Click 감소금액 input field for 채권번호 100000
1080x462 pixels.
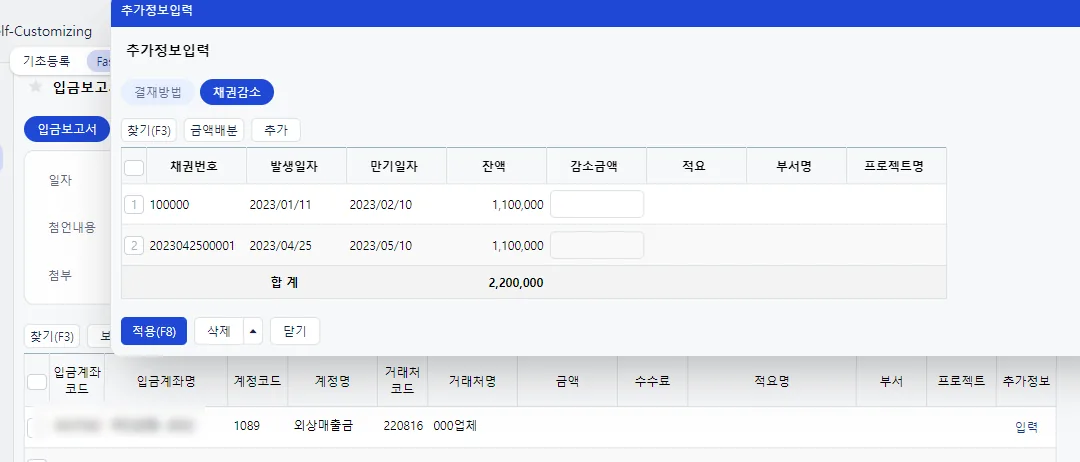coord(597,204)
